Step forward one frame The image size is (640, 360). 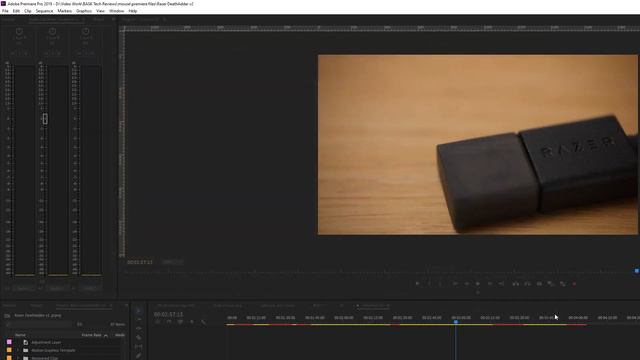pyautogui.click(x=490, y=284)
